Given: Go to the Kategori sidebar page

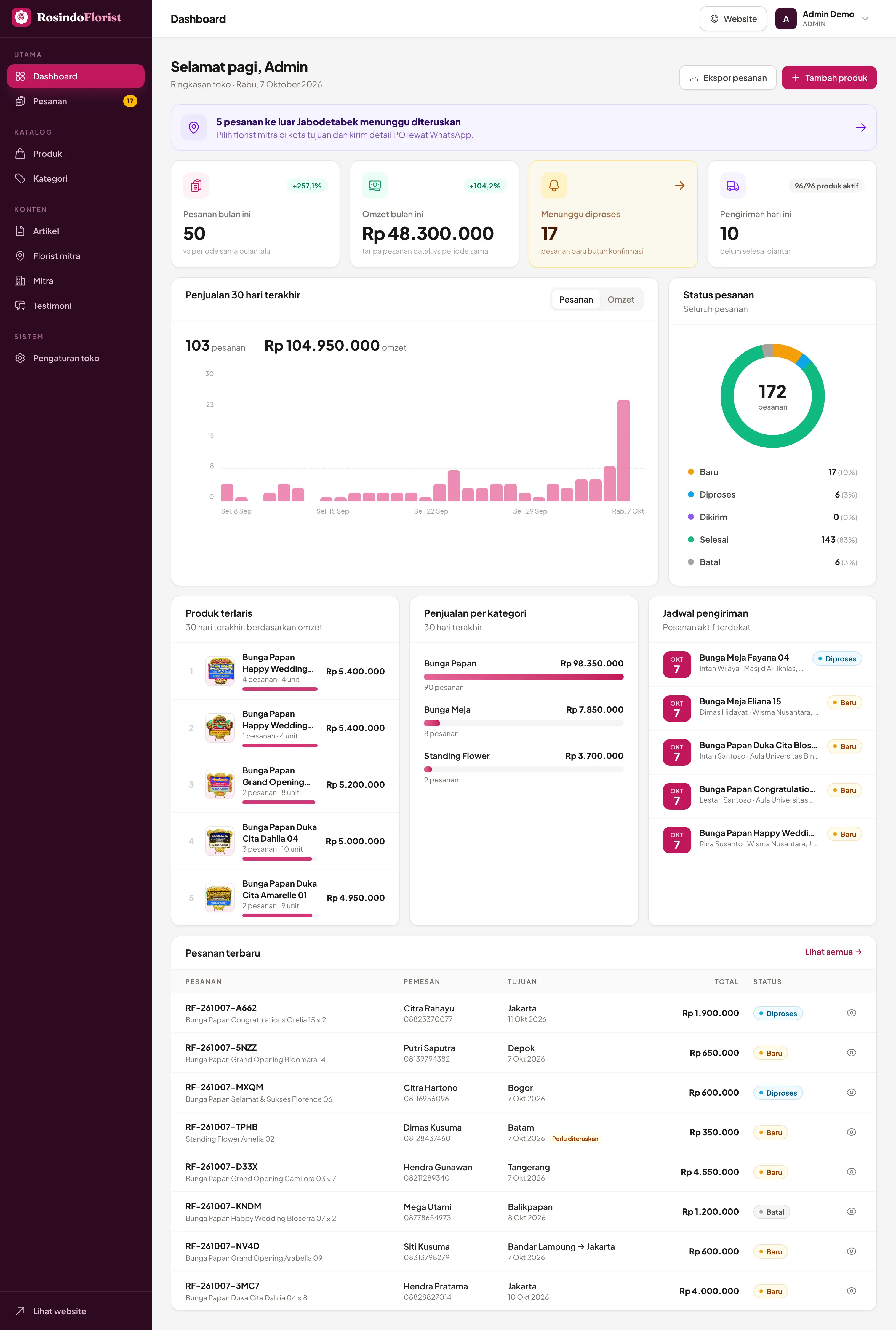Looking at the screenshot, I should click(x=76, y=179).
